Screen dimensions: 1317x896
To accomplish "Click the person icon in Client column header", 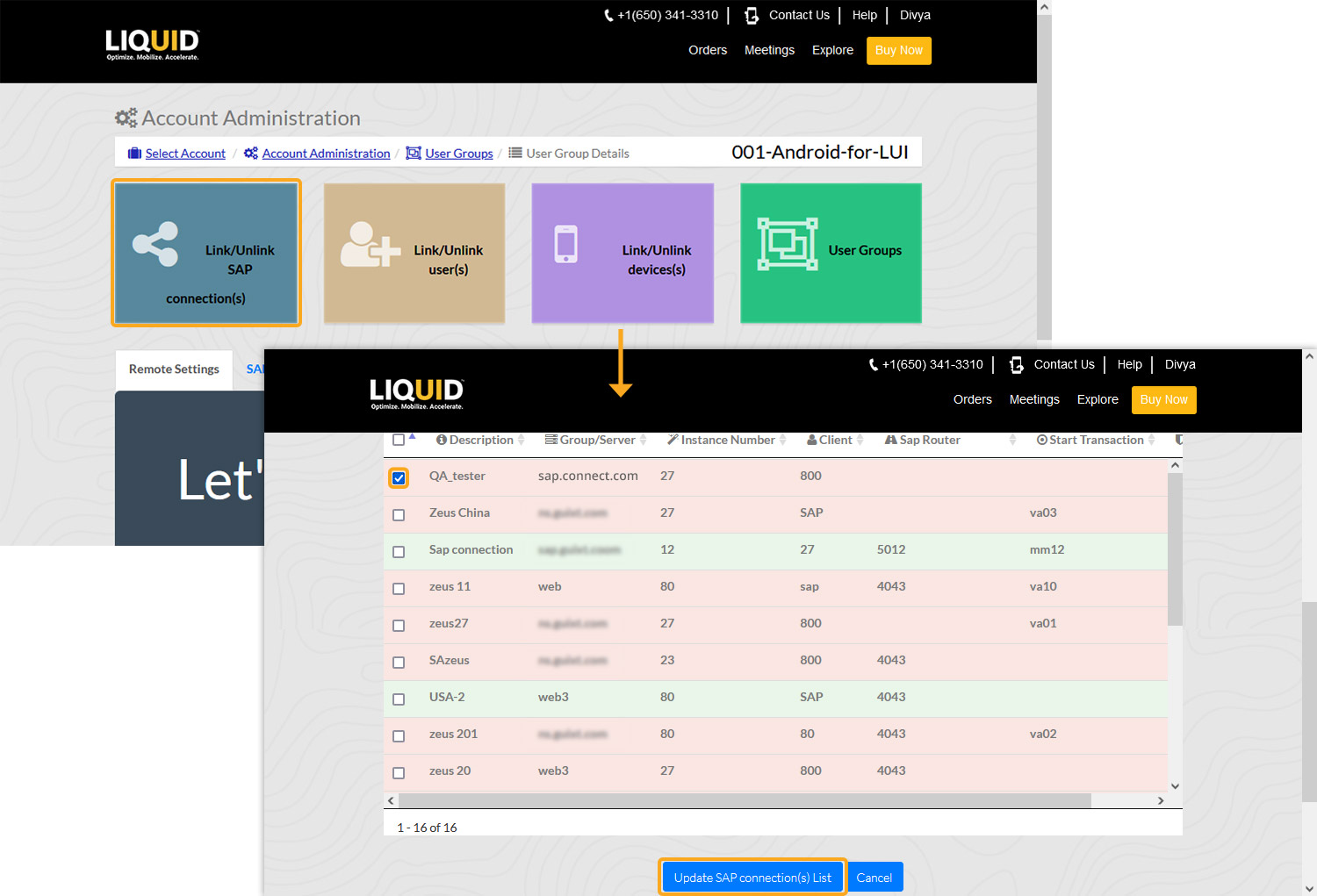I will coord(812,440).
